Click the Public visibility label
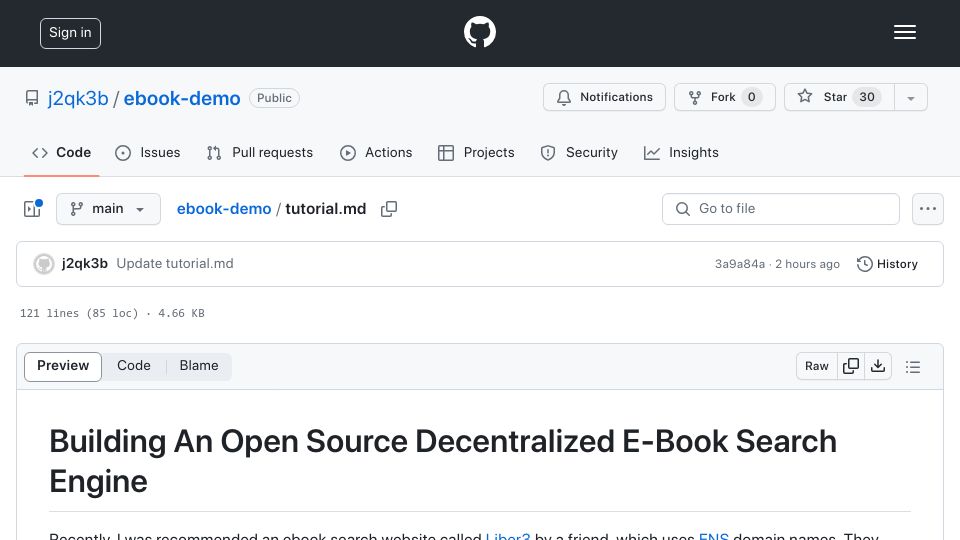The width and height of the screenshot is (960, 540). (x=274, y=98)
